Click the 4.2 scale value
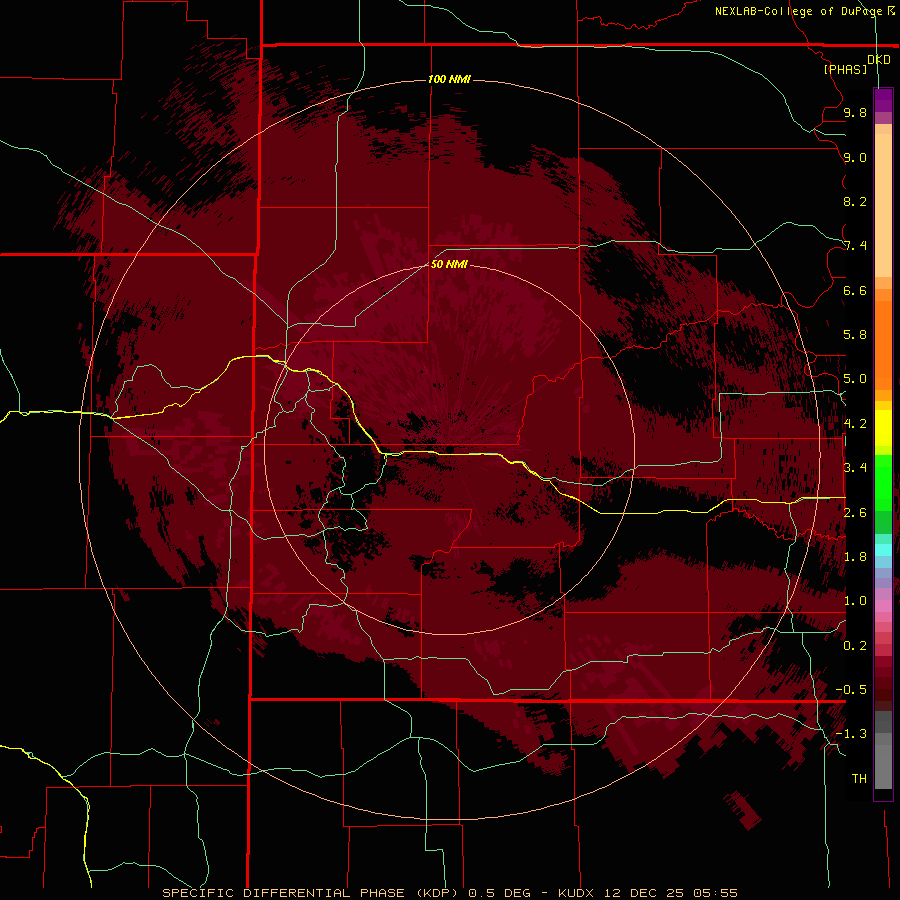The width and height of the screenshot is (900, 900). 855,423
